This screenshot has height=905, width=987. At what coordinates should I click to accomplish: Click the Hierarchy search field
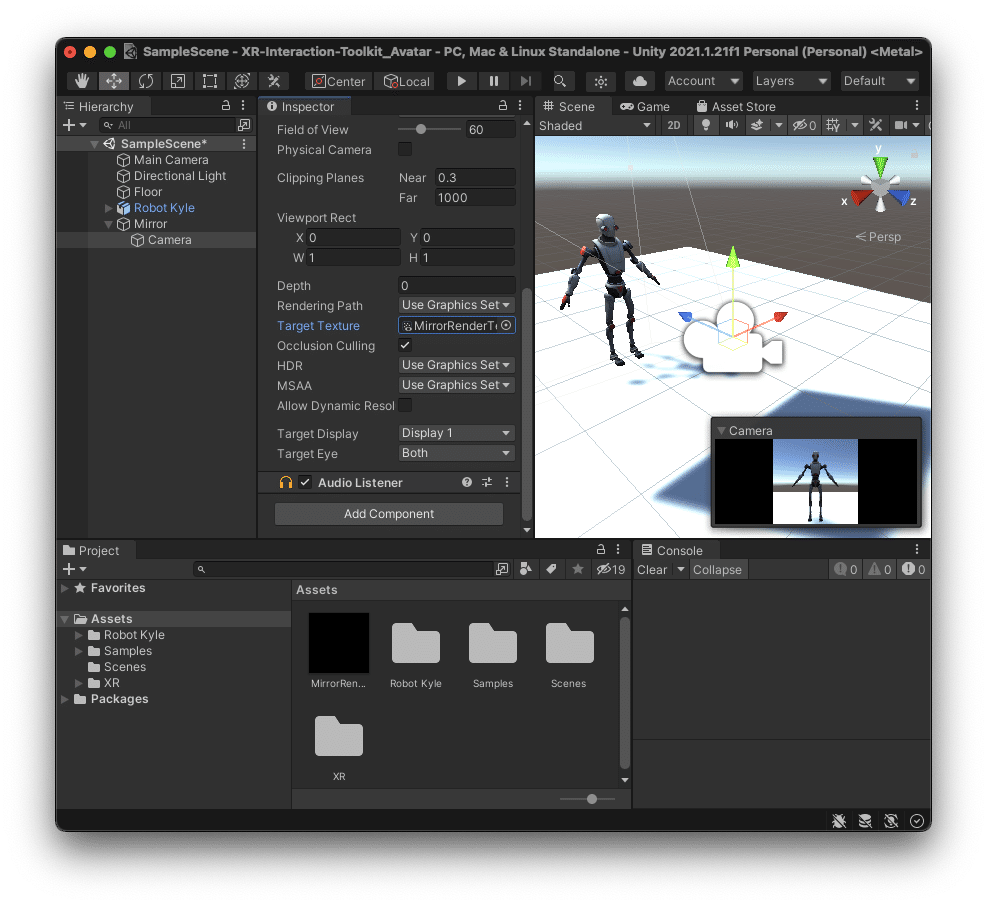[x=167, y=125]
